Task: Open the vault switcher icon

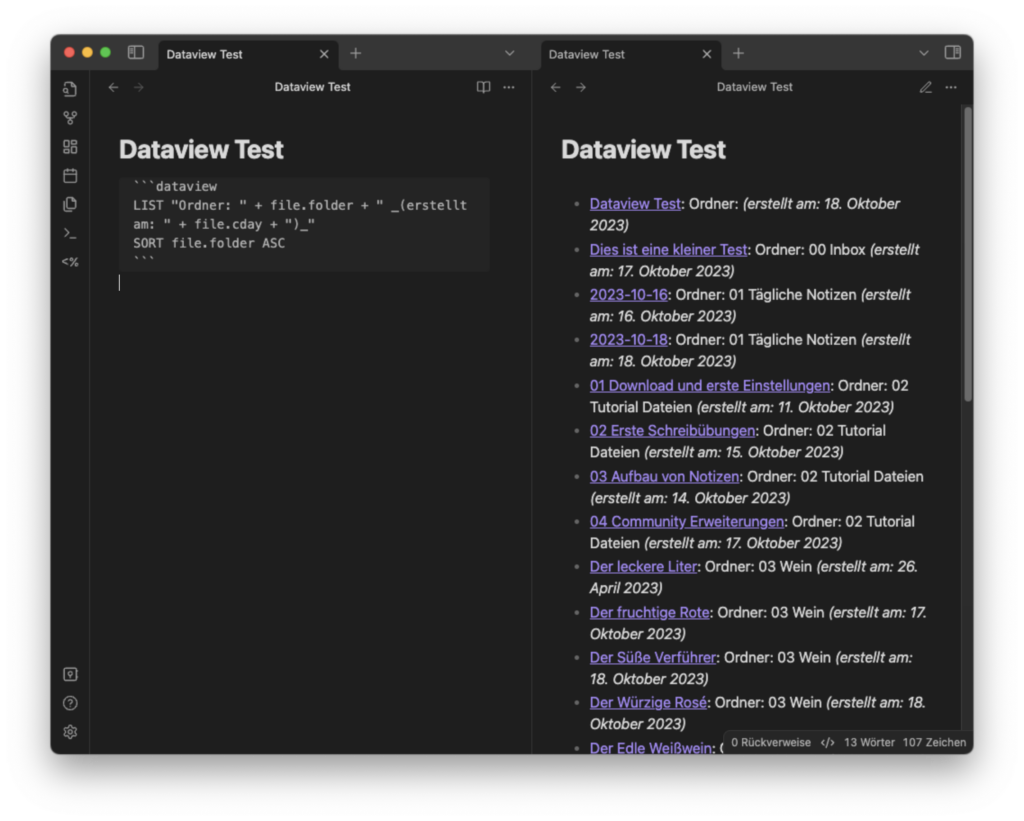Action: click(71, 675)
